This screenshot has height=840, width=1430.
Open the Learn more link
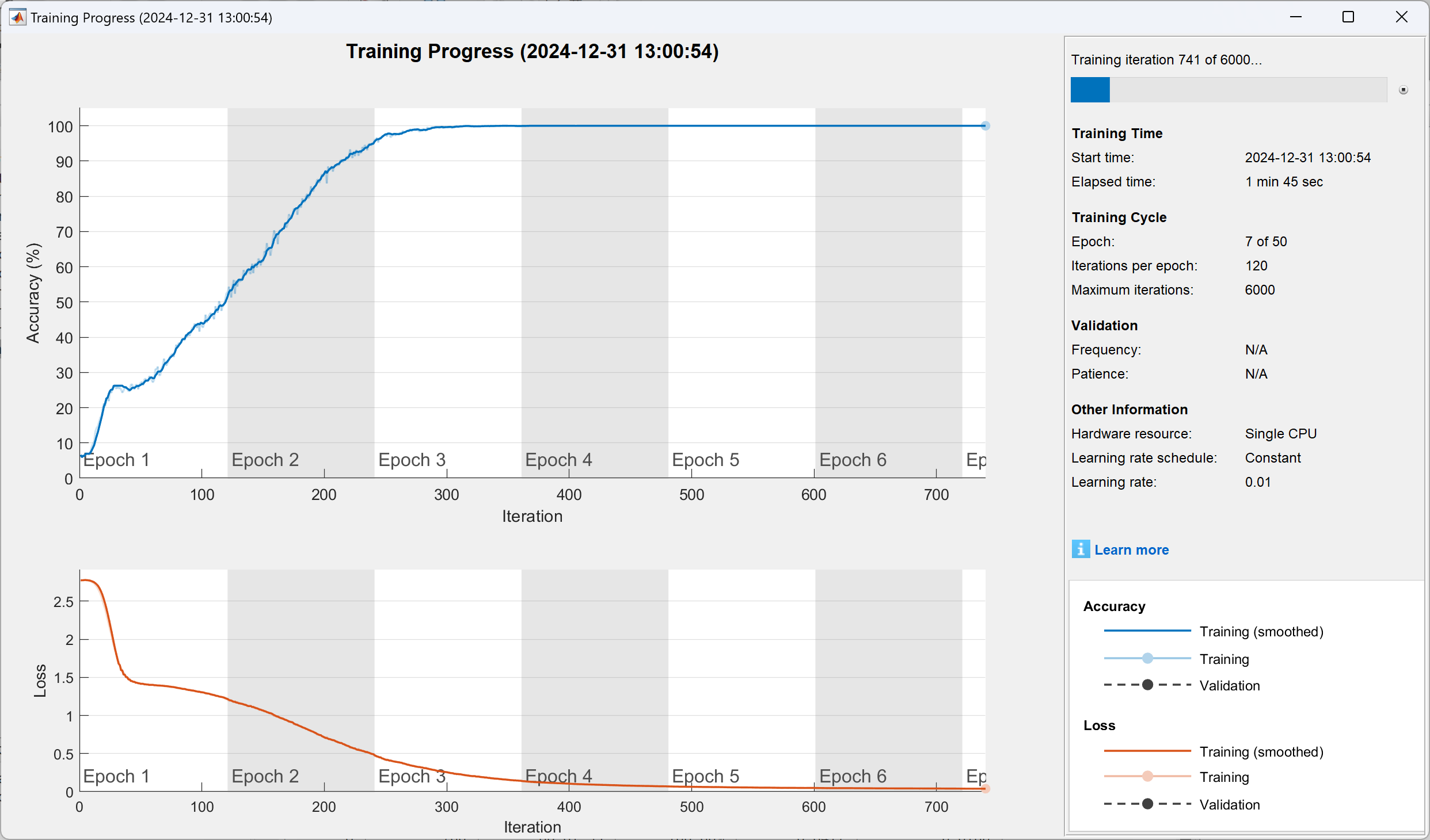[1131, 550]
